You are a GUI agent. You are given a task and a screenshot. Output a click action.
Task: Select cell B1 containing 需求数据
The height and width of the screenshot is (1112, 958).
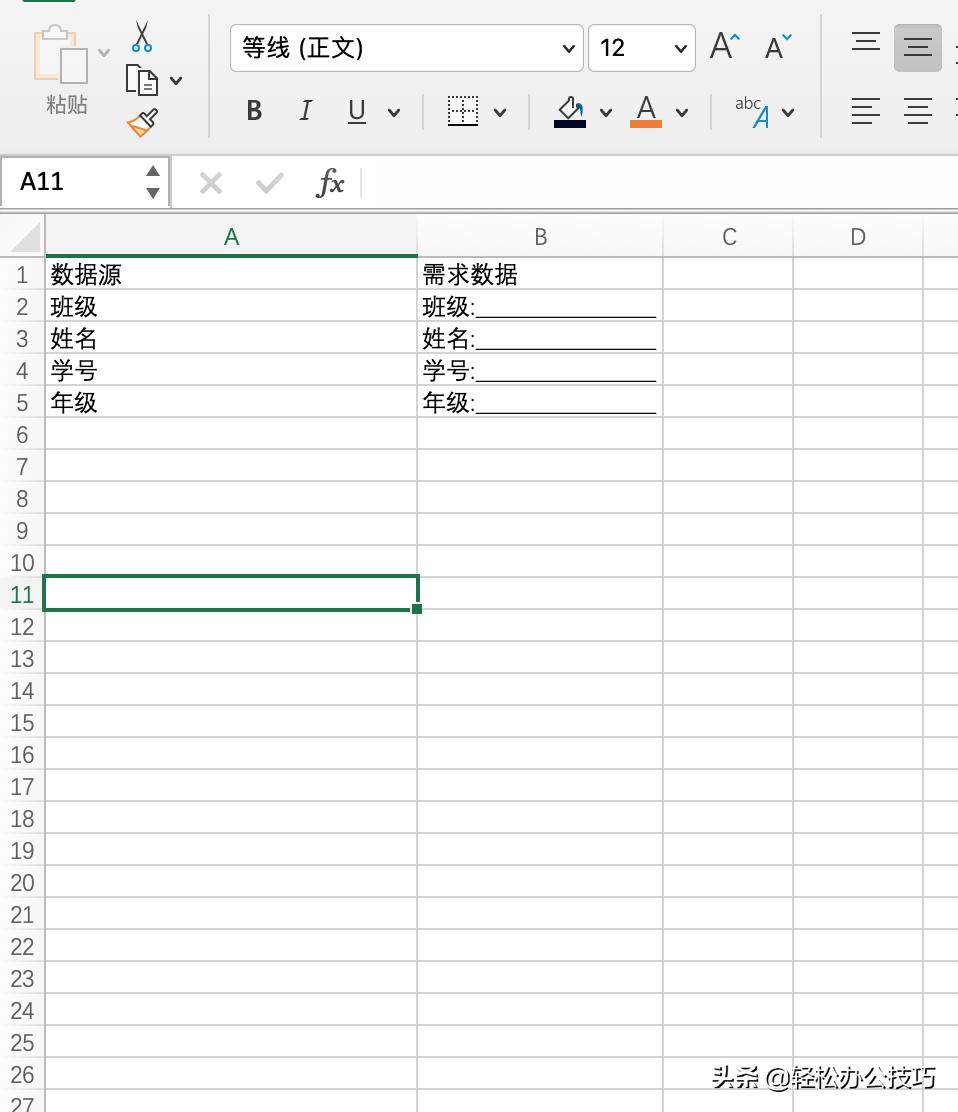click(x=540, y=274)
